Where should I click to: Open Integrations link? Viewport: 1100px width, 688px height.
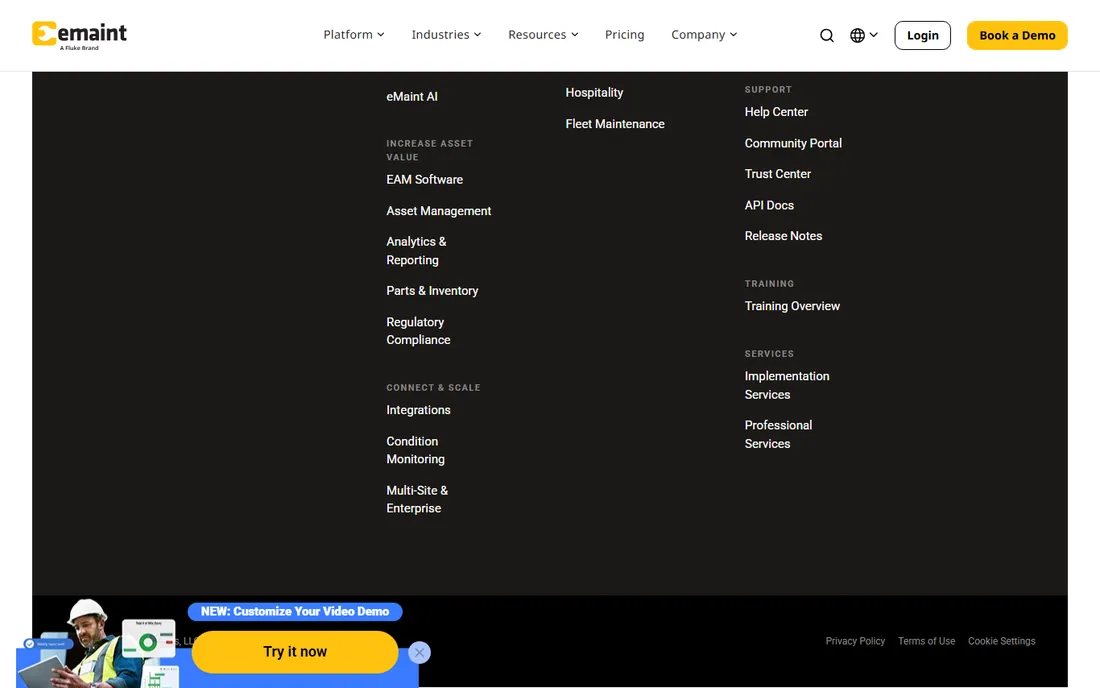pos(418,410)
